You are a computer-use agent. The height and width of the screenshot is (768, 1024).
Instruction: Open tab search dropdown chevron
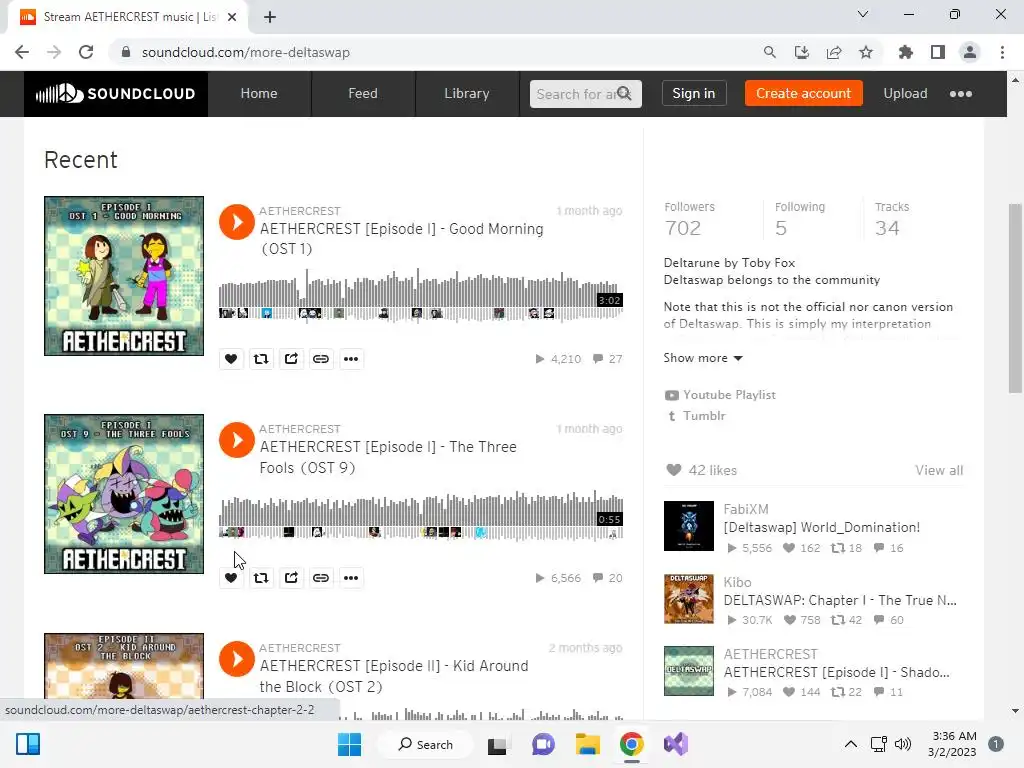tap(863, 14)
